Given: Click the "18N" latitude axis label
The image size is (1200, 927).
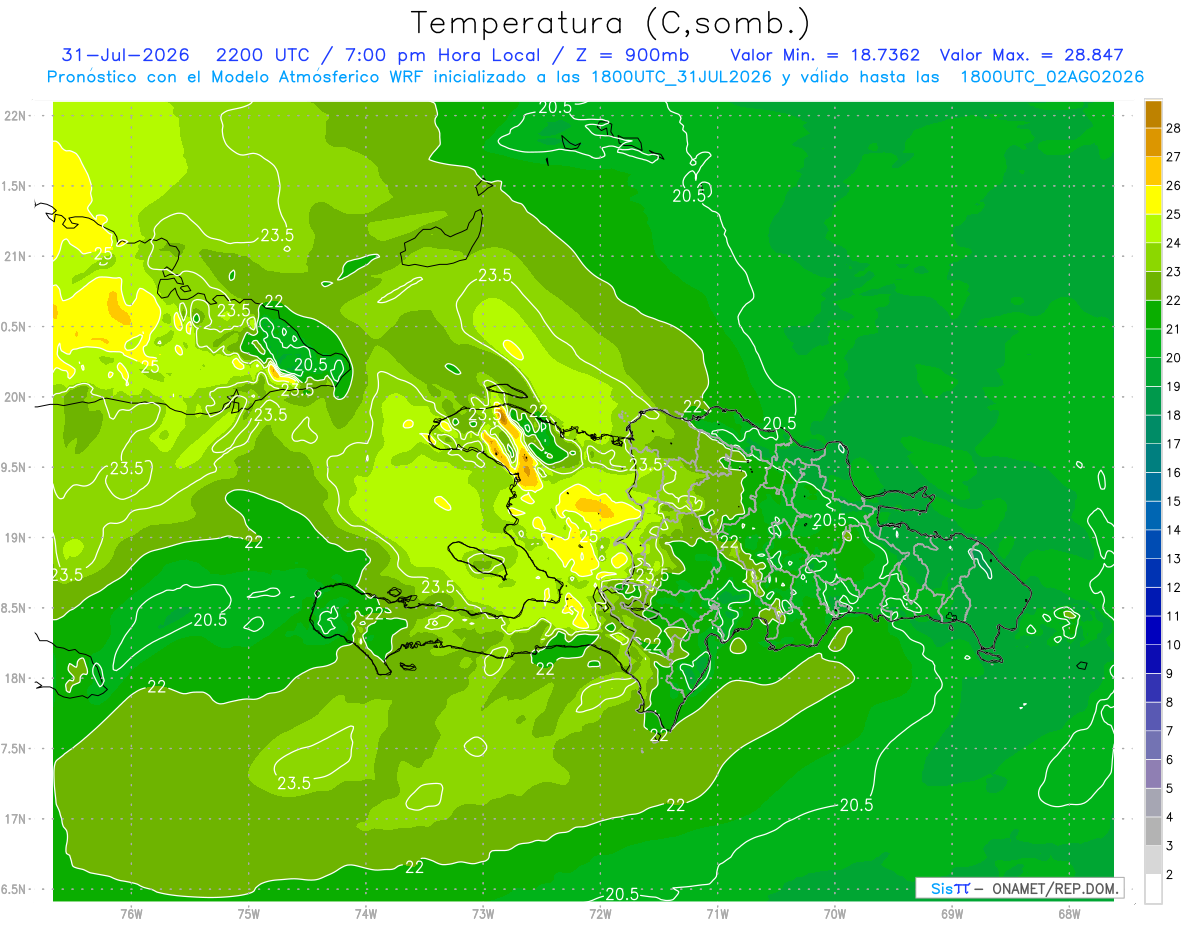Looking at the screenshot, I should 14,678.
